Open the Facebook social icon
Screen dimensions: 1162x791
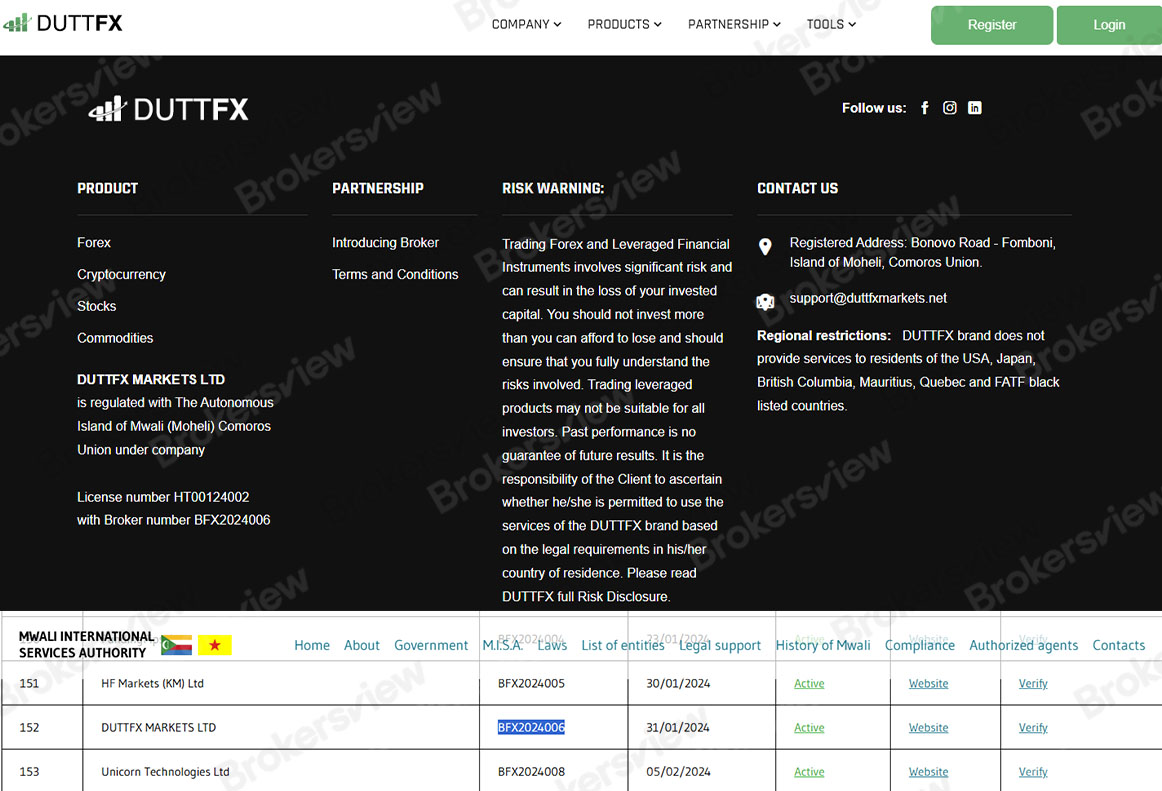925,108
